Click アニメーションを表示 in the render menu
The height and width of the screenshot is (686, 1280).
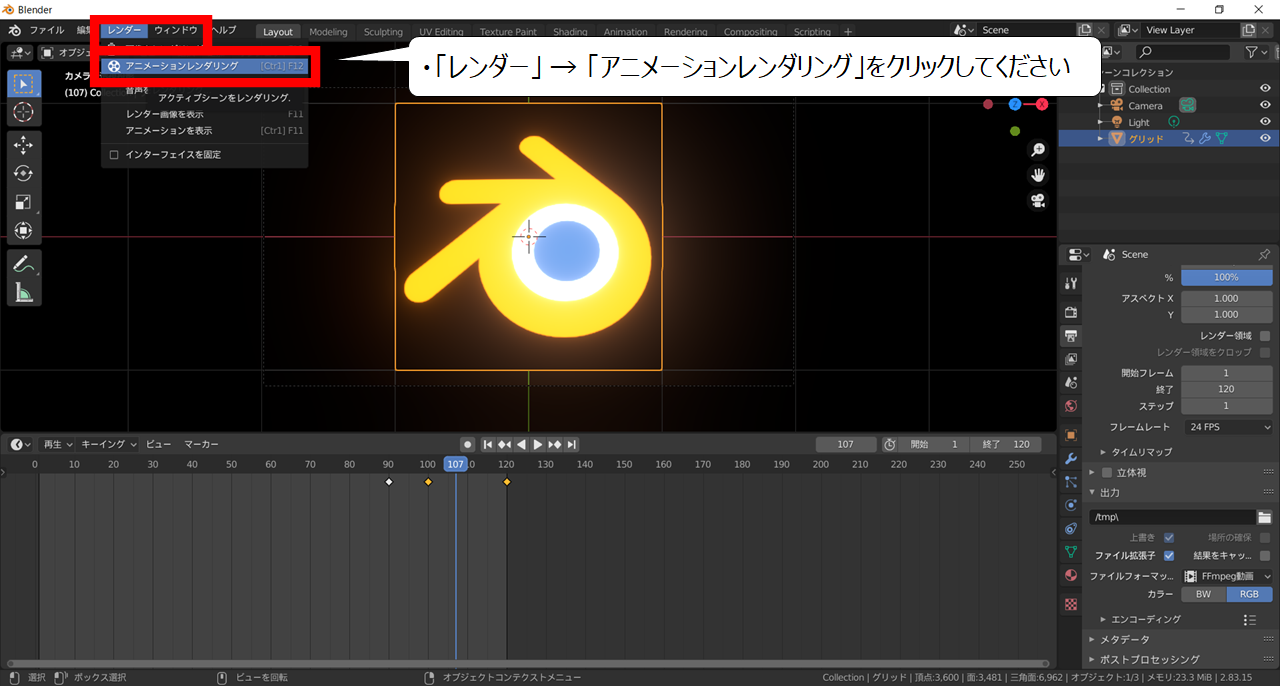point(205,130)
